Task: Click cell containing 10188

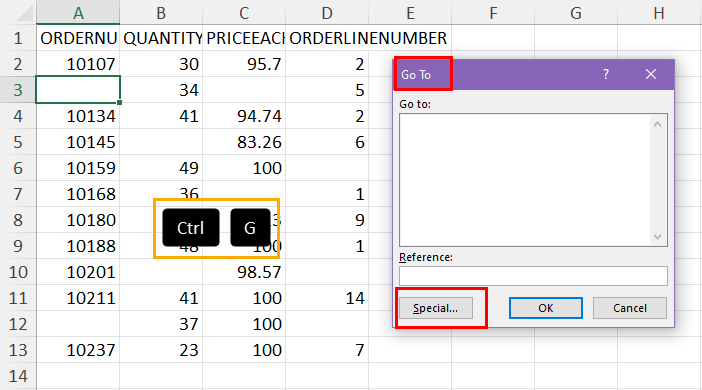Action: 78,246
